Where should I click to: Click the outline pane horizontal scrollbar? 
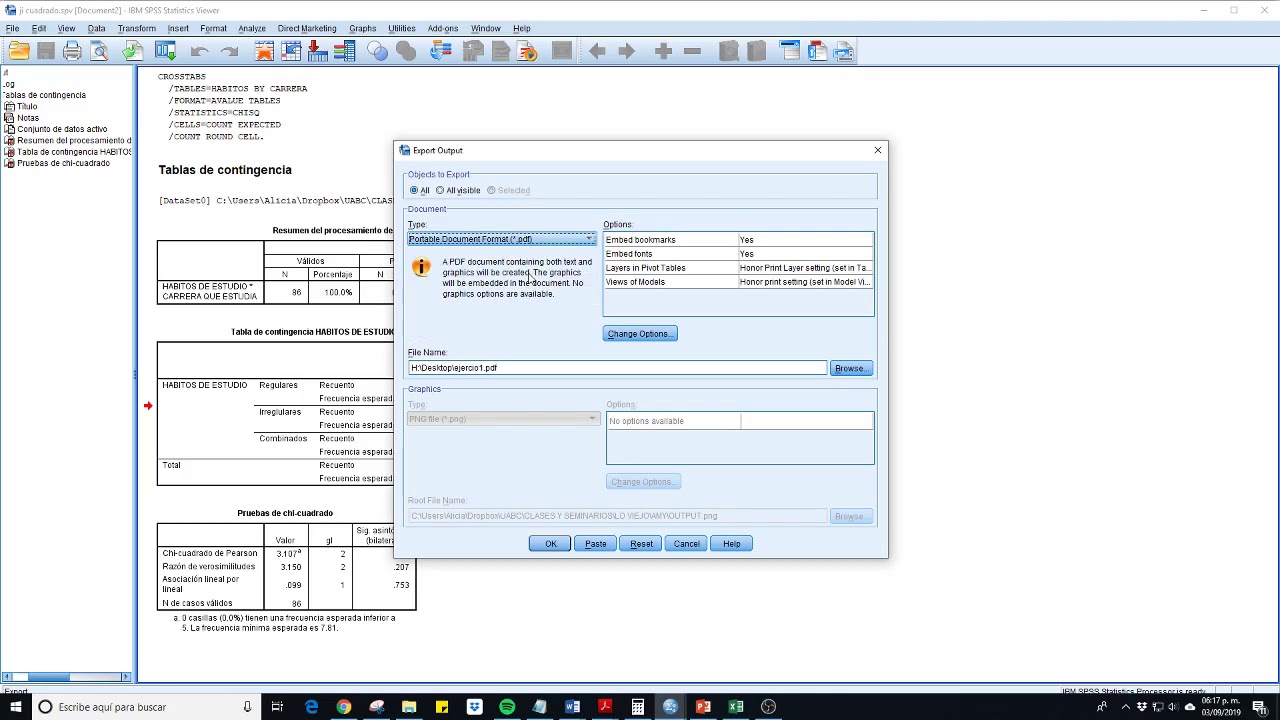[66, 677]
